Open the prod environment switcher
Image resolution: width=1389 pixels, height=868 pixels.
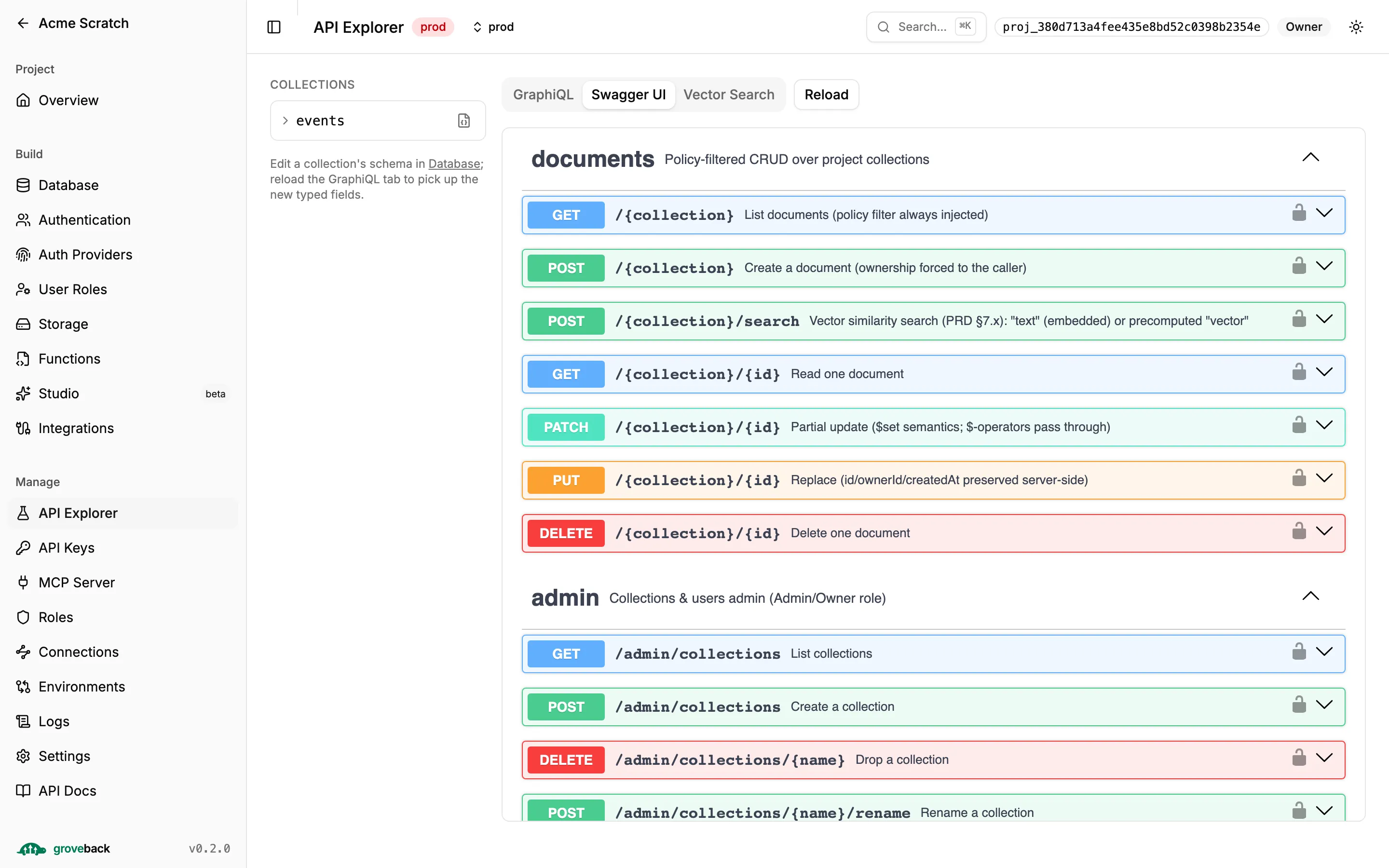[x=493, y=27]
